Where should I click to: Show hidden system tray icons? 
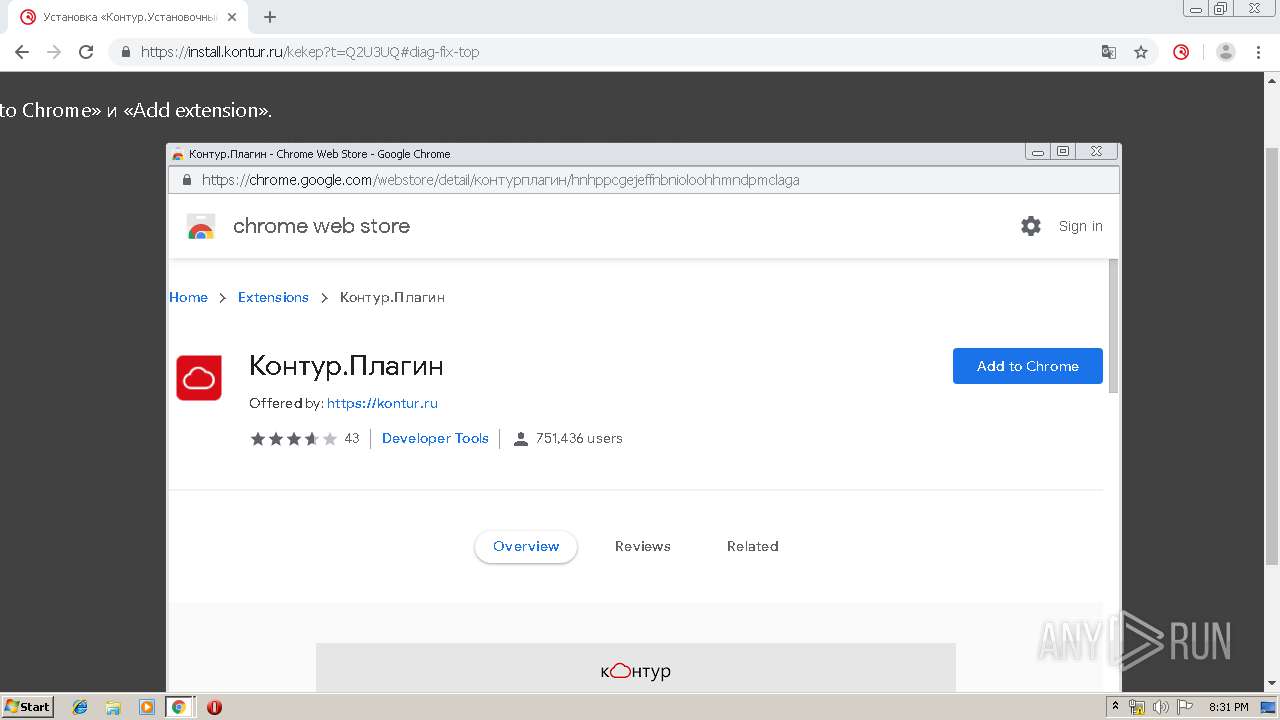pyautogui.click(x=1115, y=707)
